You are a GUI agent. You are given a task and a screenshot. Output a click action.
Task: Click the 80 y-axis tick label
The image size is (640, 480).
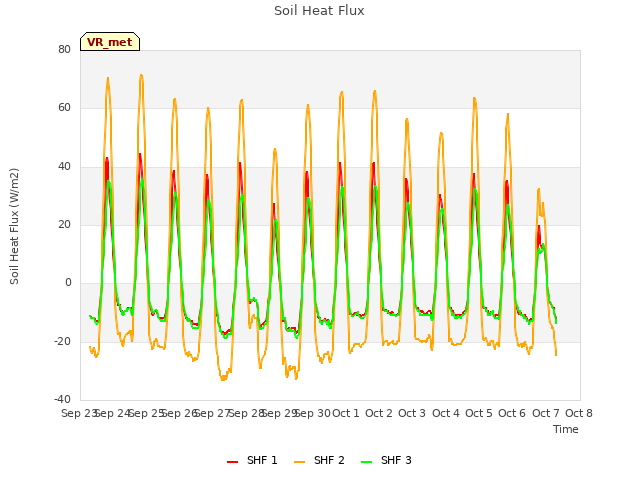(64, 49)
